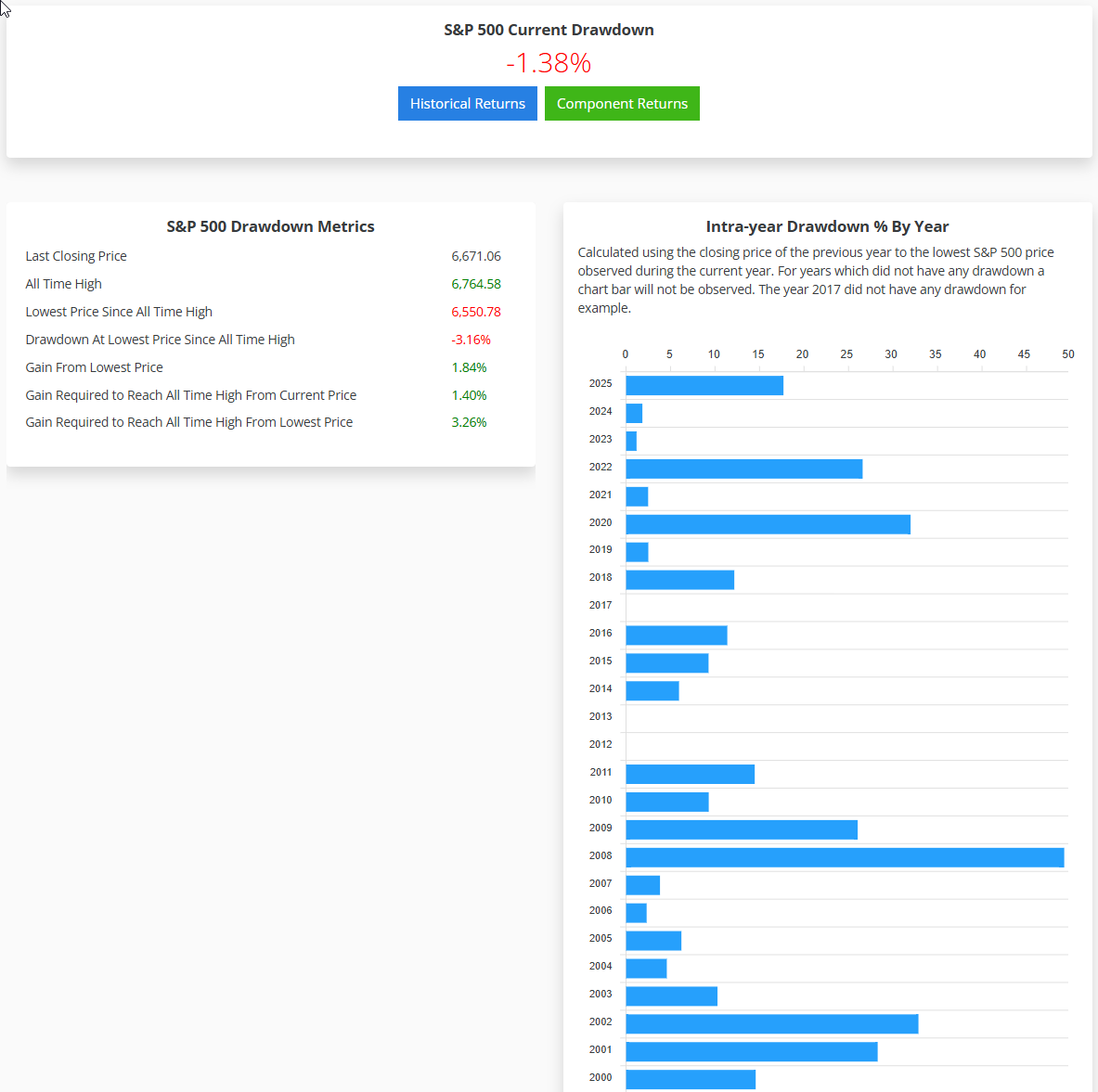Click the 2015 drawdown bar
The height and width of the screenshot is (1092, 1098).
pyautogui.click(x=666, y=662)
